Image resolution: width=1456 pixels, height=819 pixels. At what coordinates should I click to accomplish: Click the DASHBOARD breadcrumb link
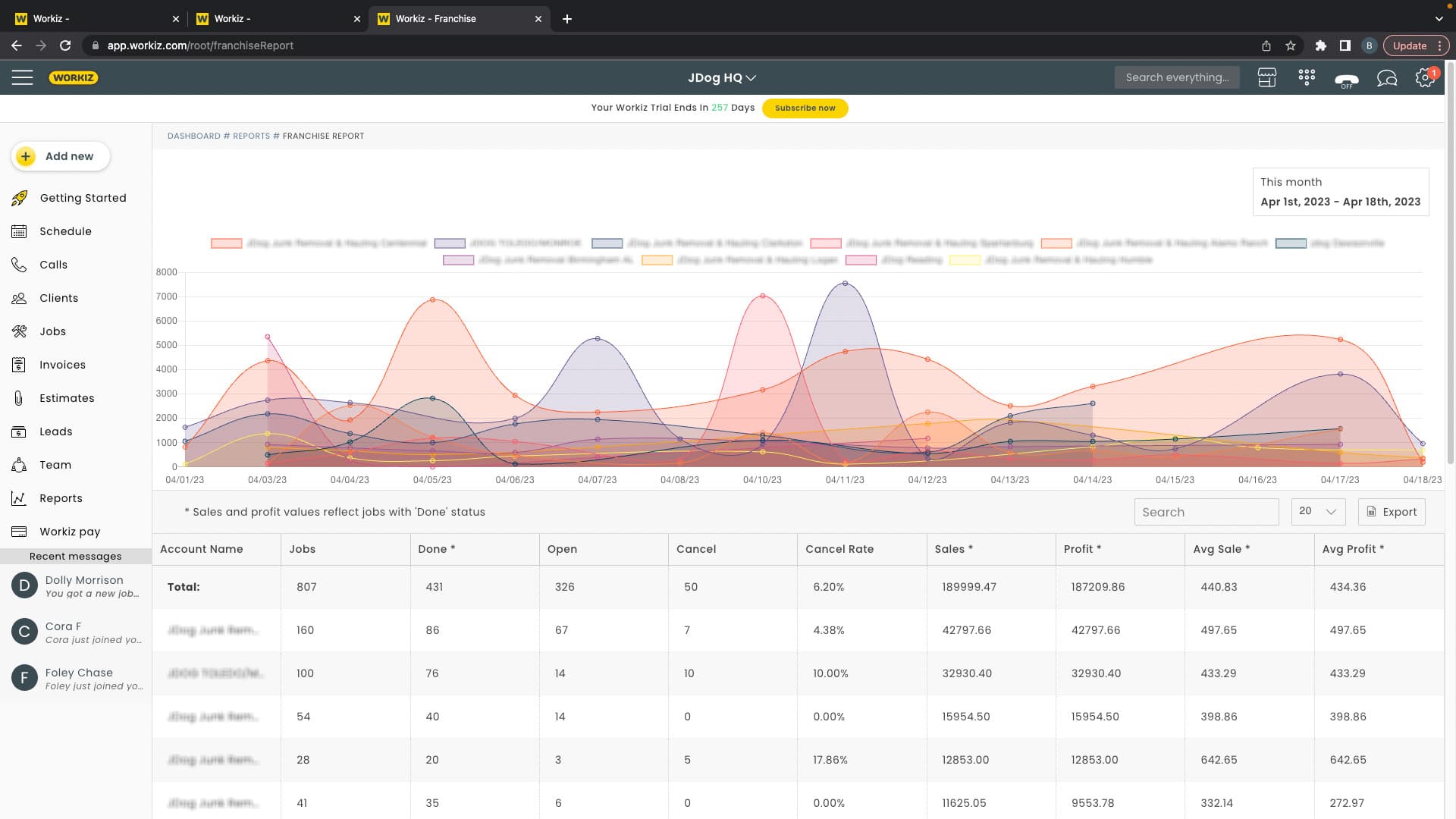193,136
